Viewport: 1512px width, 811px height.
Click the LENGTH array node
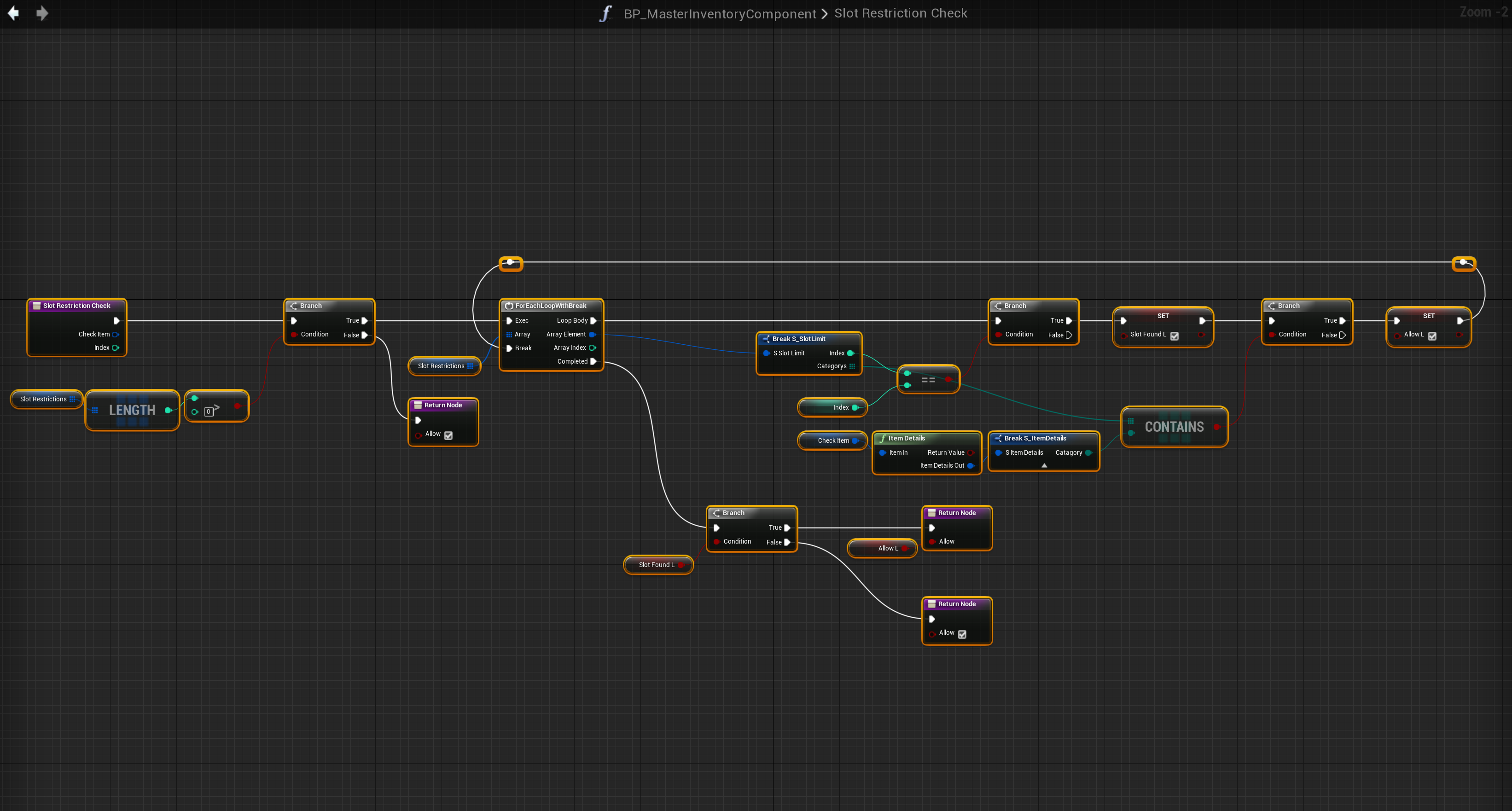[132, 410]
